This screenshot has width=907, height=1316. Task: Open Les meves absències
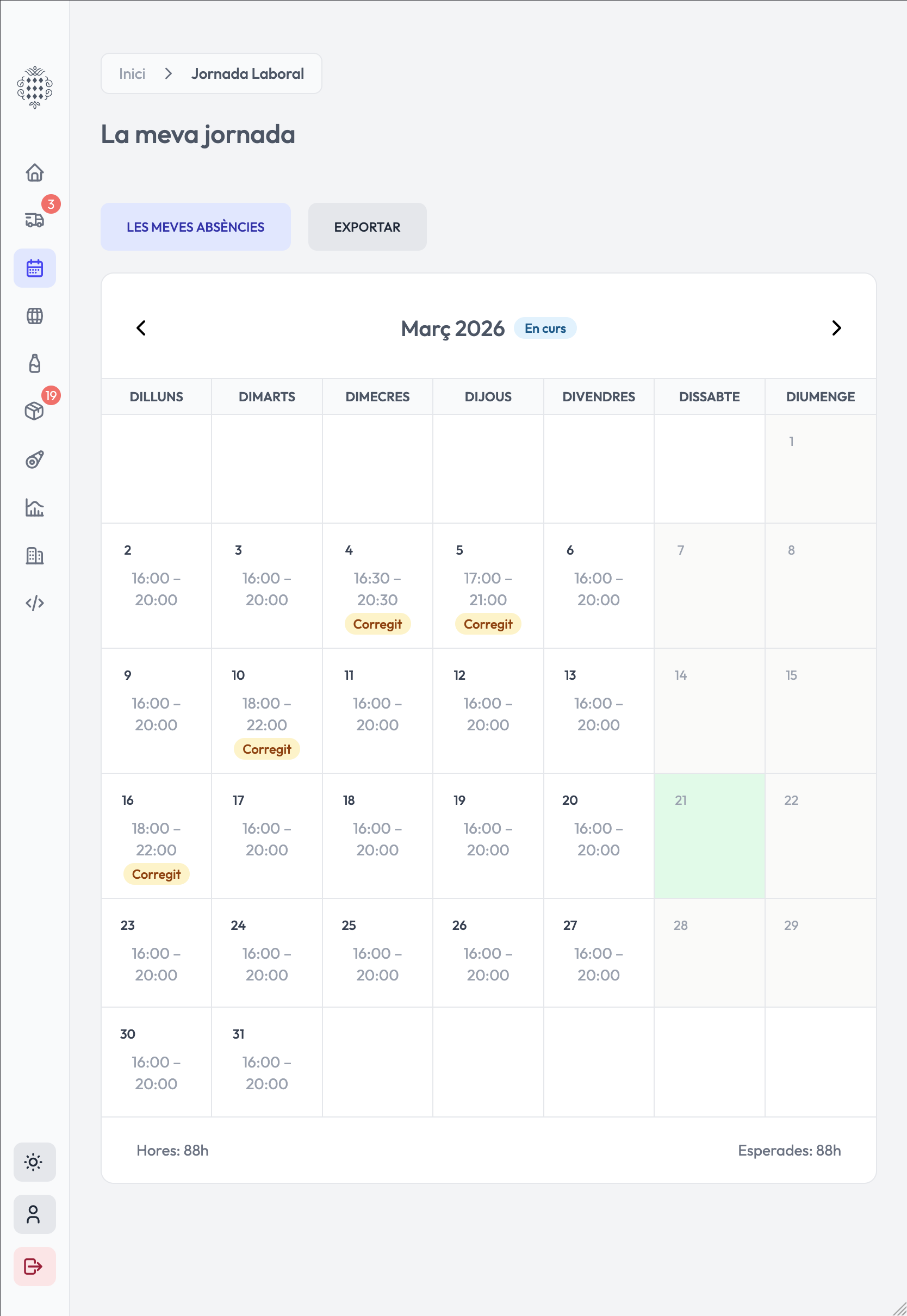coord(196,227)
